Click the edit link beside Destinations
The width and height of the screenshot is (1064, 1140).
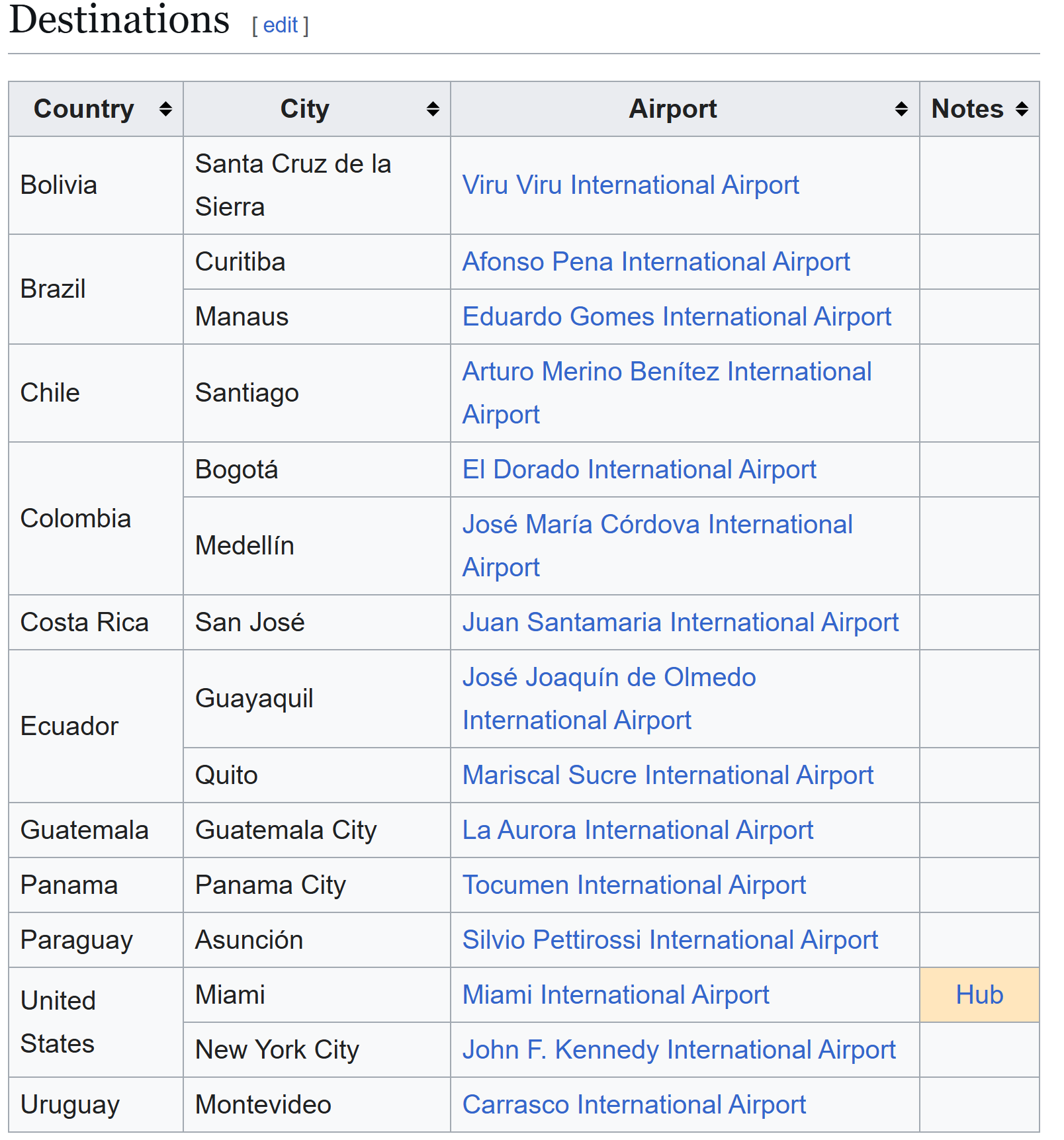point(281,25)
